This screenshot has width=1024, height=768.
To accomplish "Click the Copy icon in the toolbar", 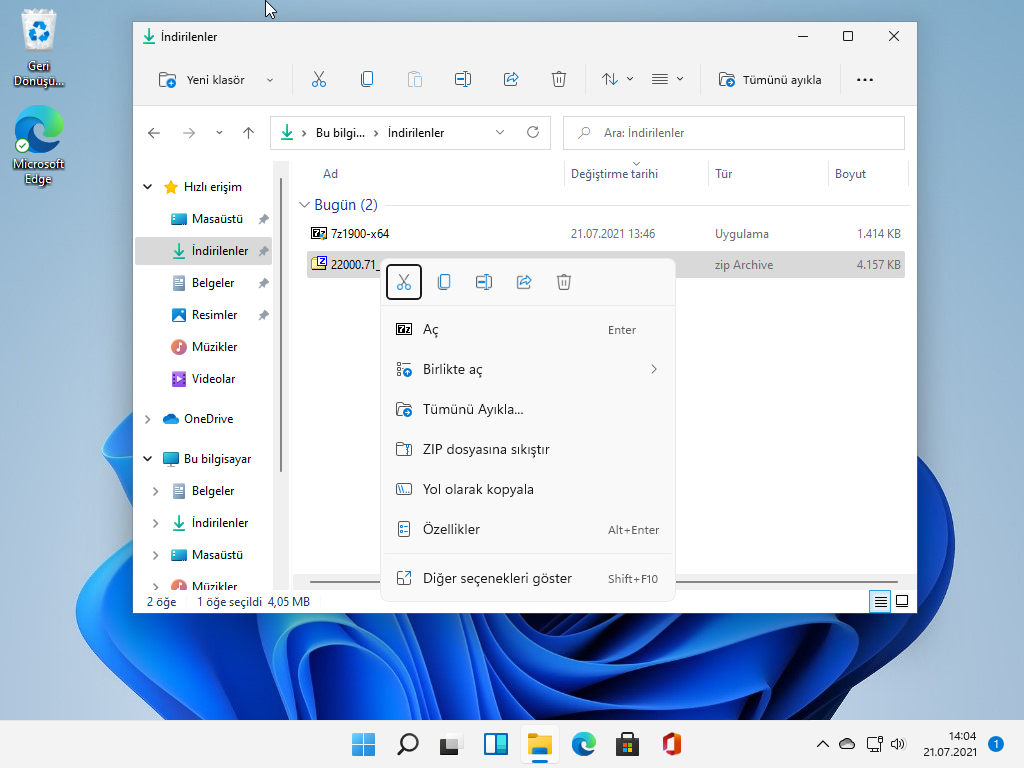I will click(x=367, y=79).
